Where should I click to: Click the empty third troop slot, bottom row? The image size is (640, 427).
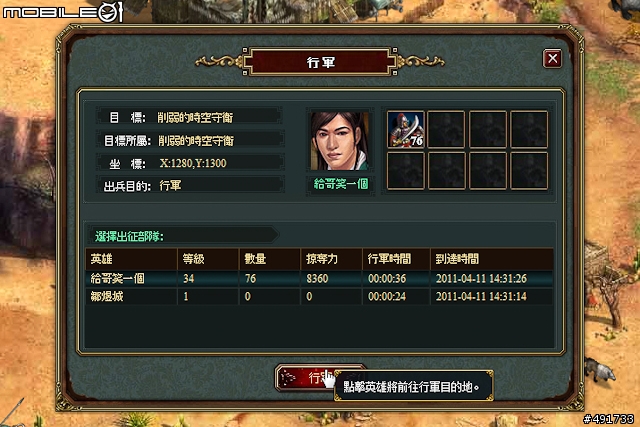488,171
